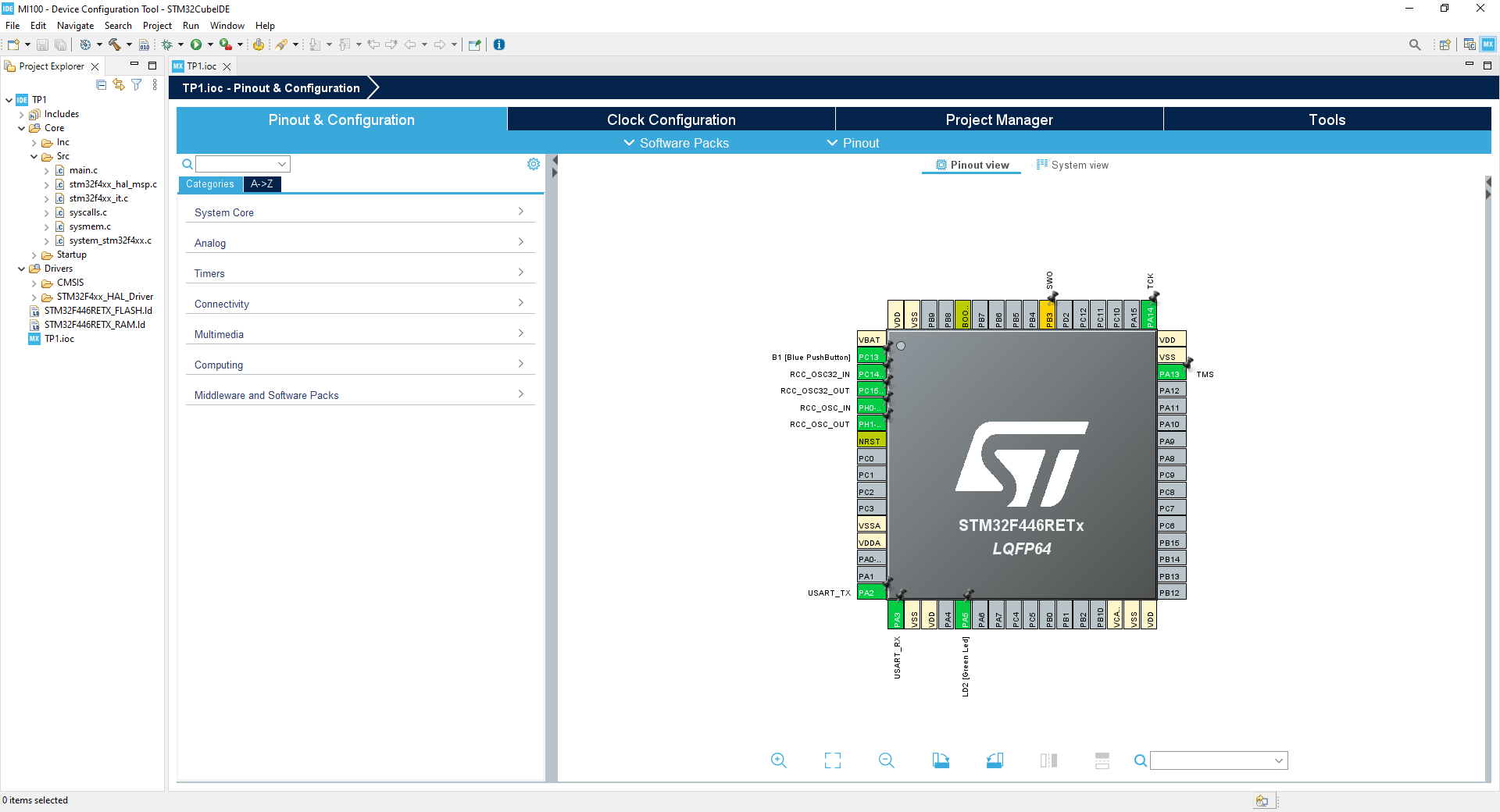Switch to the A->Z list toggle
The width and height of the screenshot is (1500, 812).
click(x=262, y=184)
